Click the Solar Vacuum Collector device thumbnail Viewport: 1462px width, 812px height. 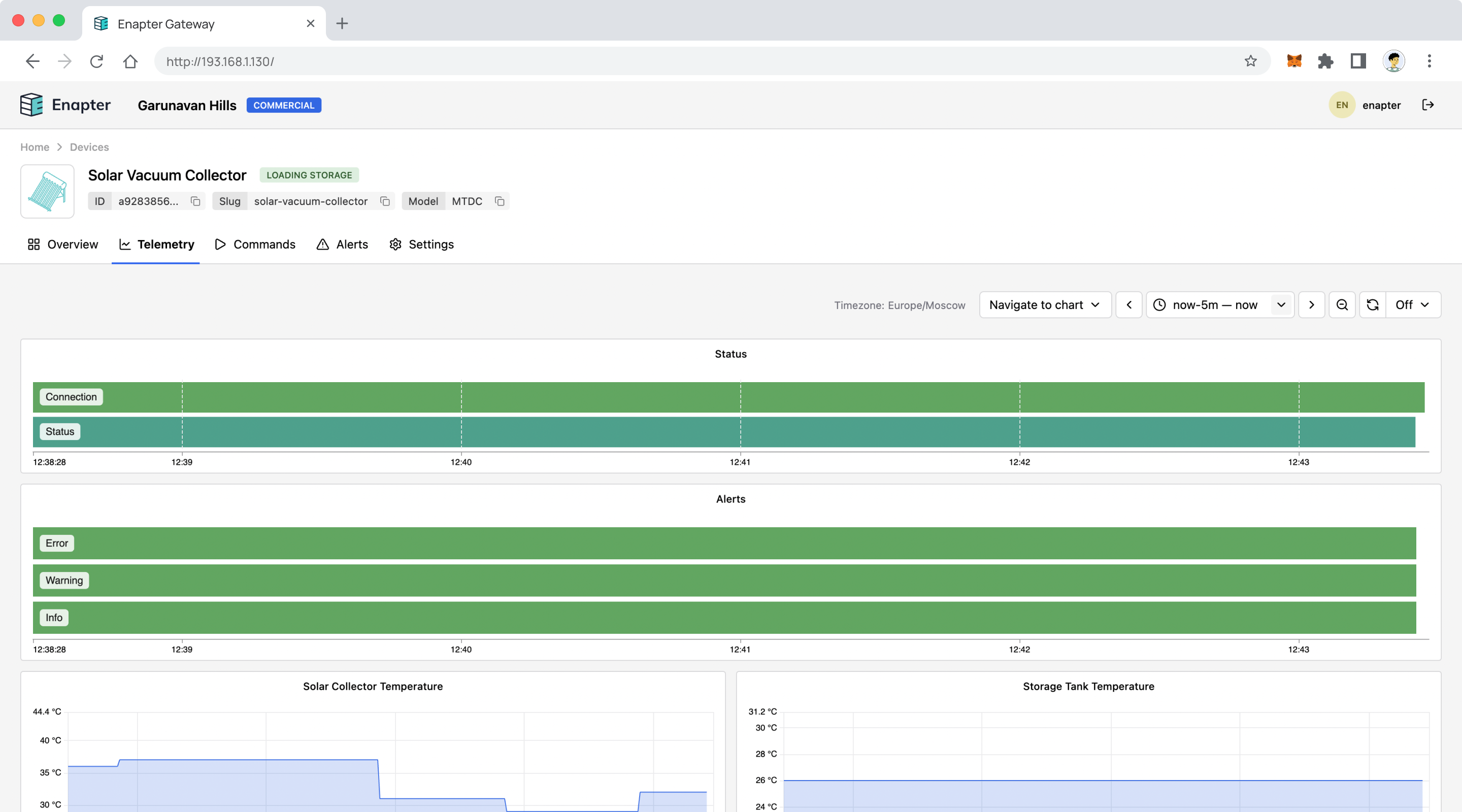[x=47, y=191]
